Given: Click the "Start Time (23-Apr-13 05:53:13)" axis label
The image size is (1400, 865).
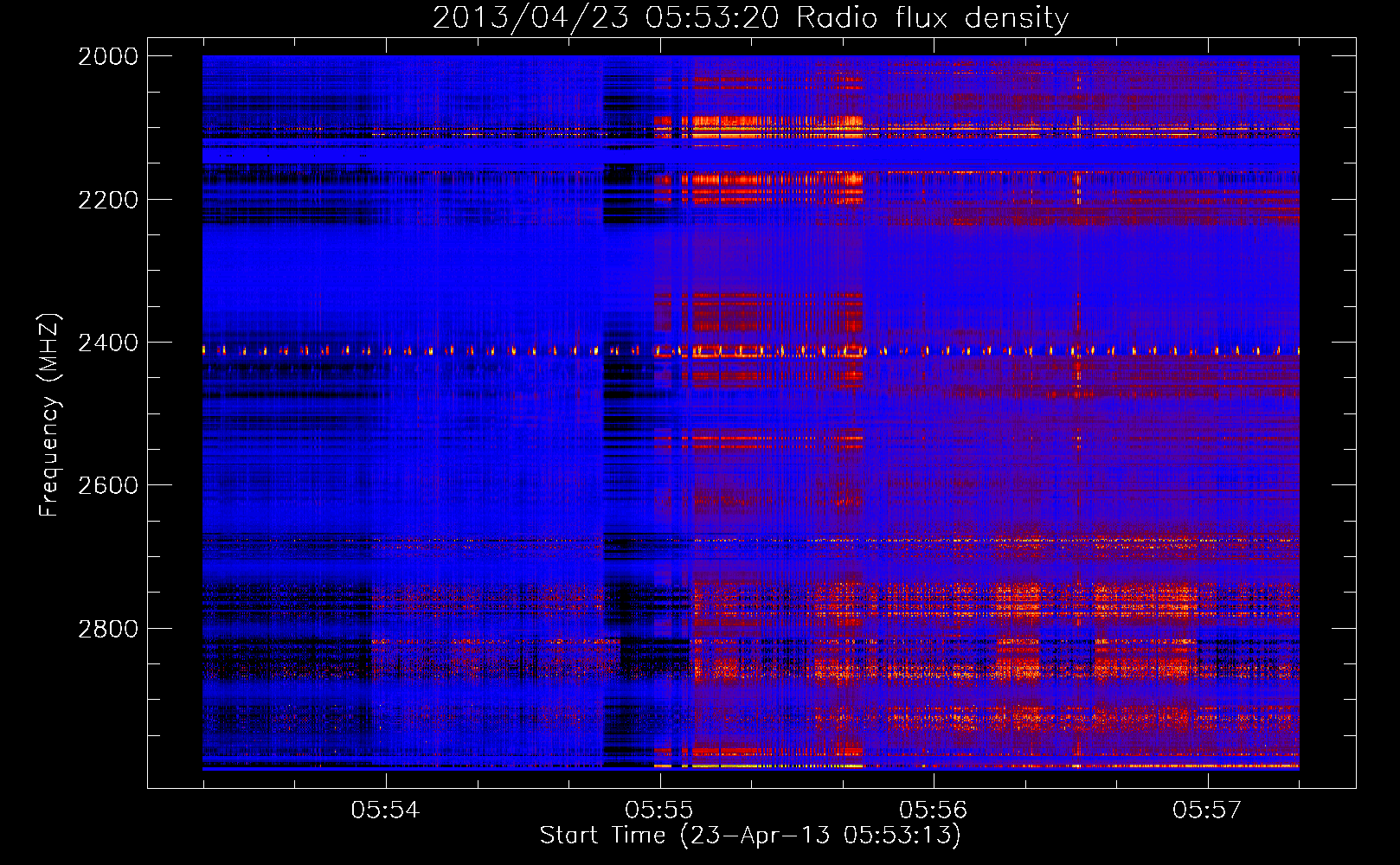Looking at the screenshot, I should pos(750,835).
